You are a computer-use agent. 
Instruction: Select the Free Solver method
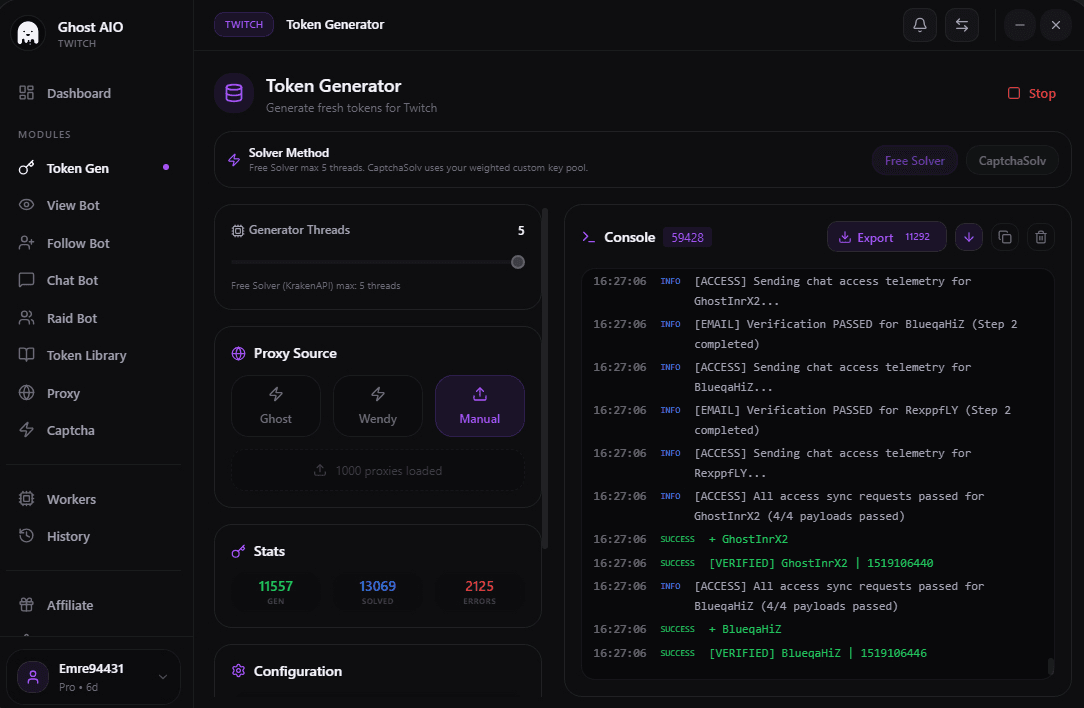pyautogui.click(x=914, y=160)
